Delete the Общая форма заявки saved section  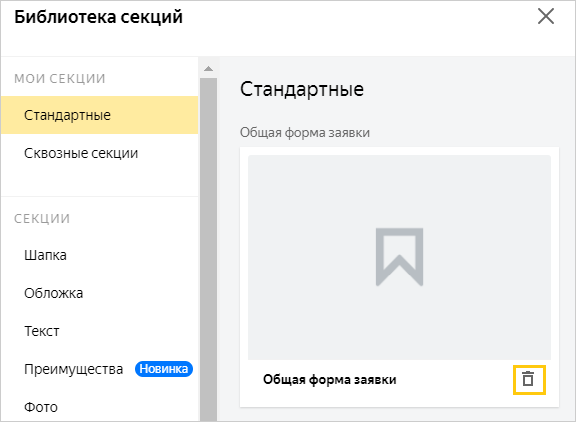pos(528,379)
